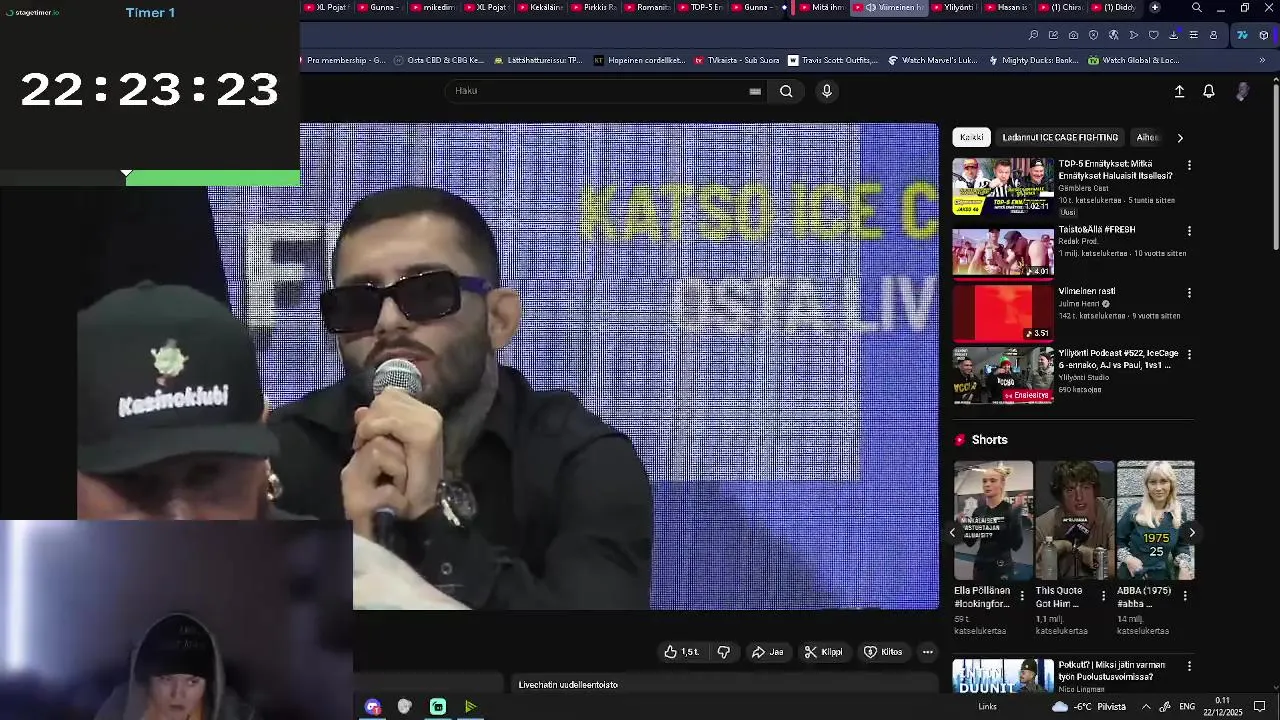This screenshot has width=1280, height=720.
Task: Click the browser toolbar find-in-page icon
Action: 1033,35
